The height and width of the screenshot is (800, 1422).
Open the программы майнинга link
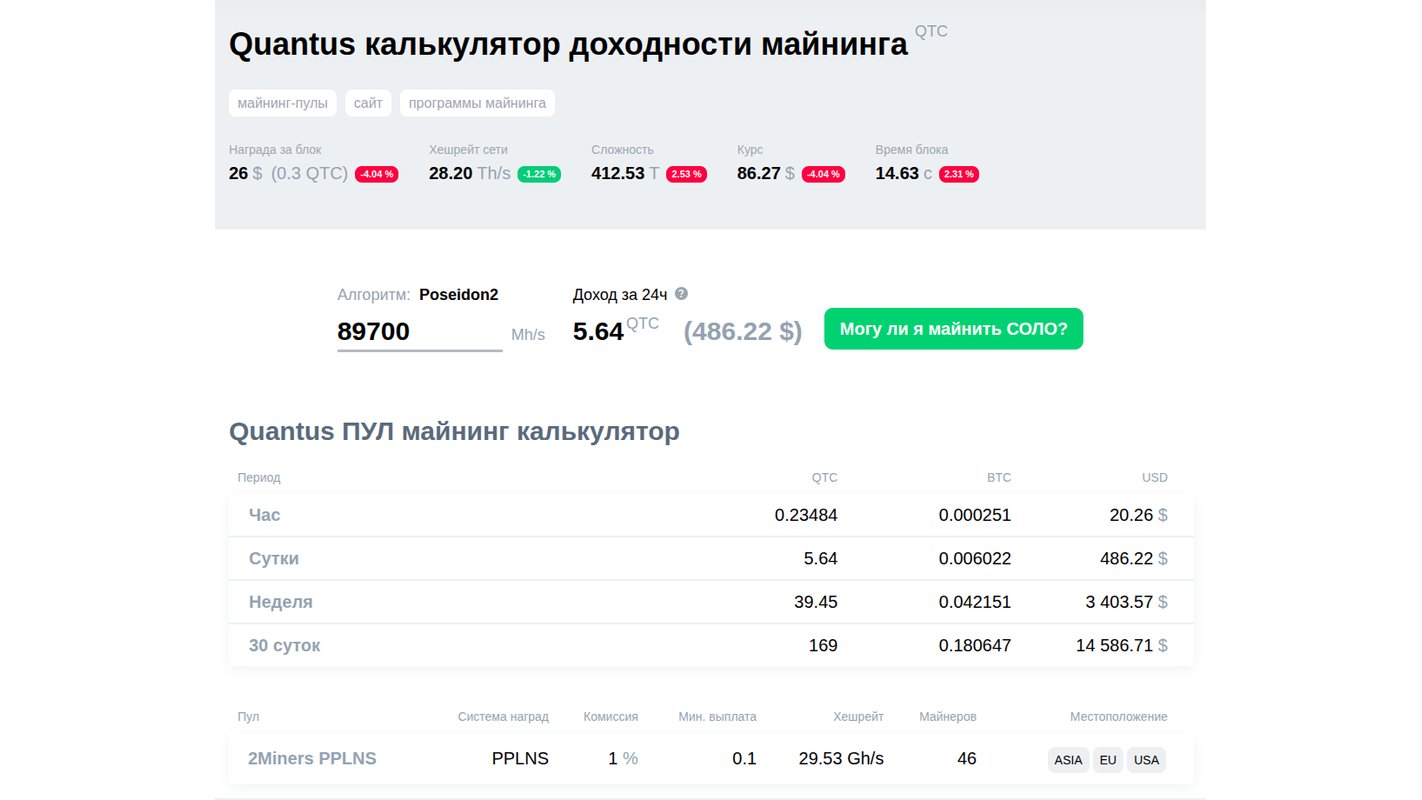pos(478,103)
